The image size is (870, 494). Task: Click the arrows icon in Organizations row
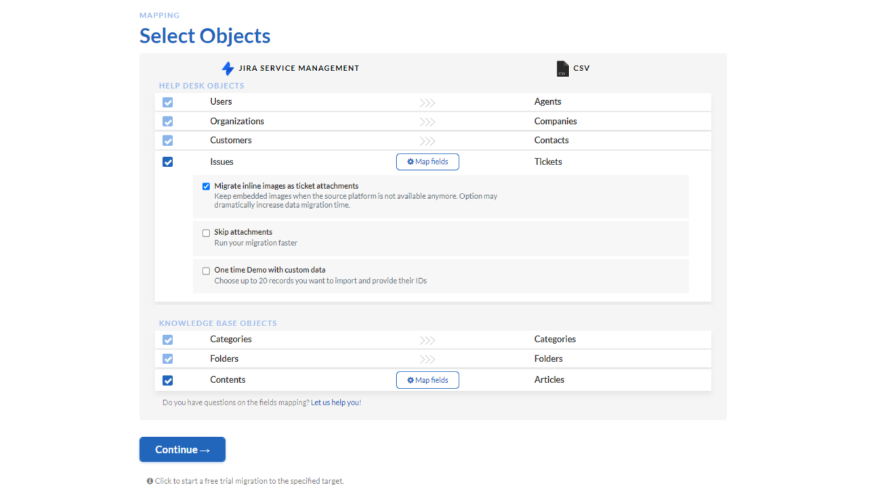pyautogui.click(x=428, y=122)
